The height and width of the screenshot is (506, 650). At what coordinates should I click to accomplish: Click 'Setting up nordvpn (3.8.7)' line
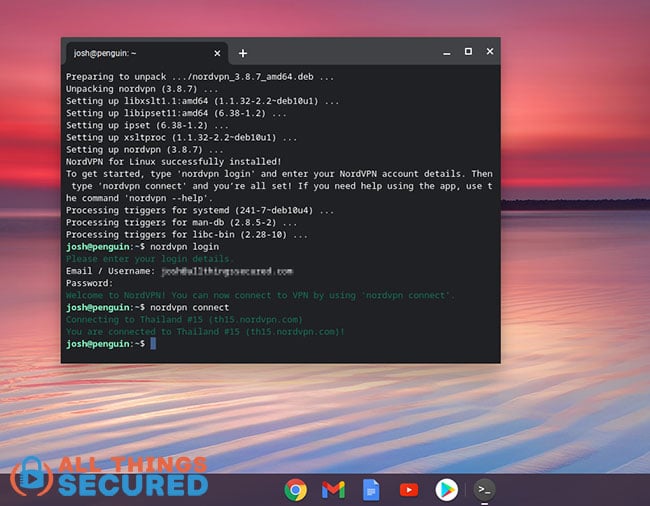coord(144,150)
